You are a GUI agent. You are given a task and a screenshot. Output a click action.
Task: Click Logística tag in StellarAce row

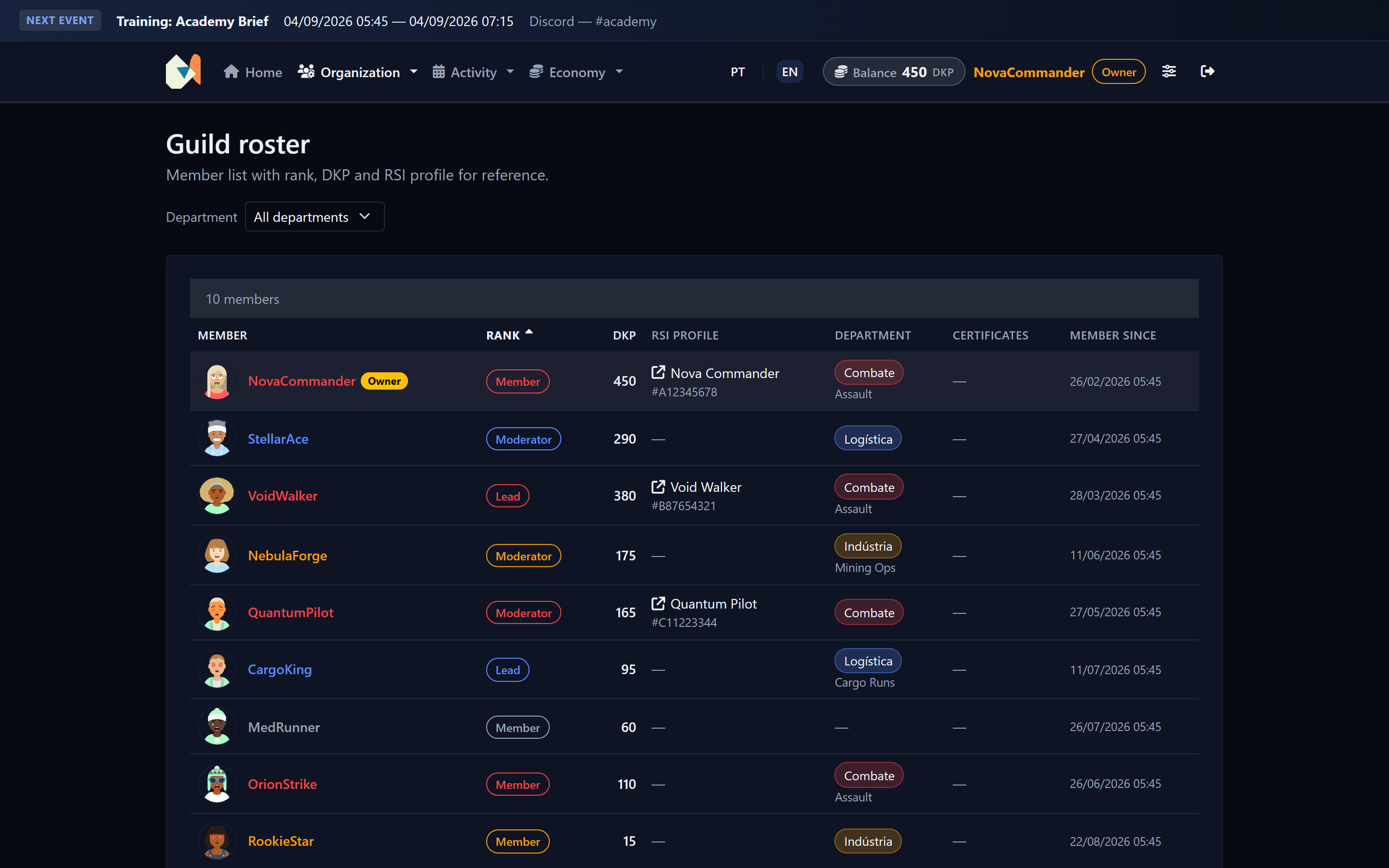(868, 439)
